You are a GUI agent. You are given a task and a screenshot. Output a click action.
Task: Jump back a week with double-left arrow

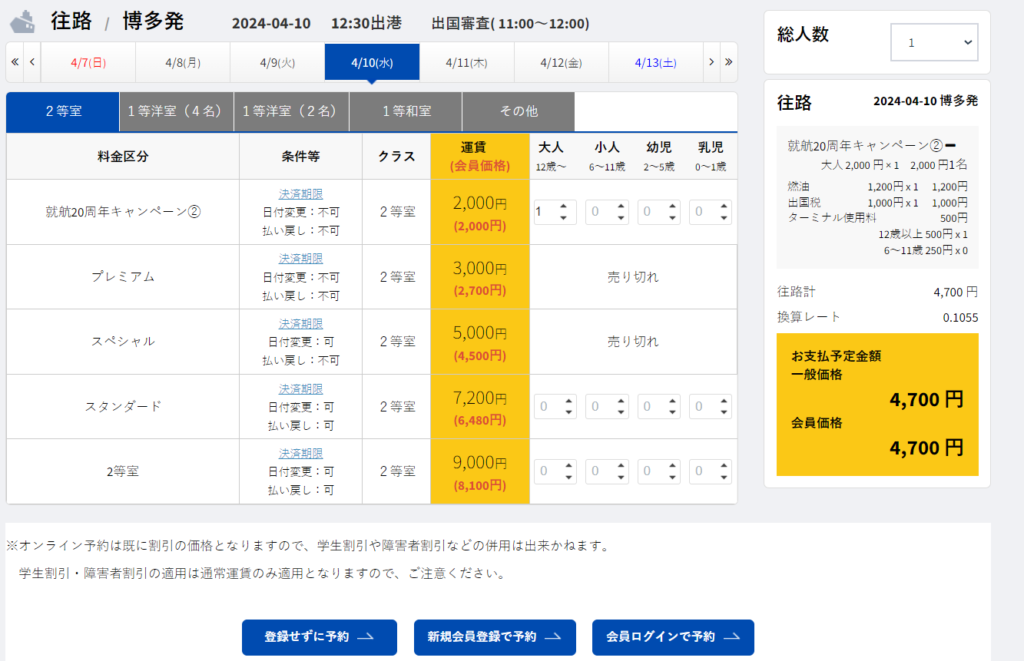point(15,62)
